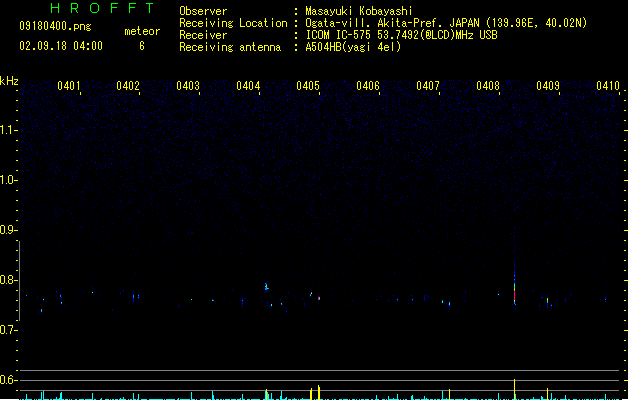Click the meteor count value 6

(x=142, y=46)
